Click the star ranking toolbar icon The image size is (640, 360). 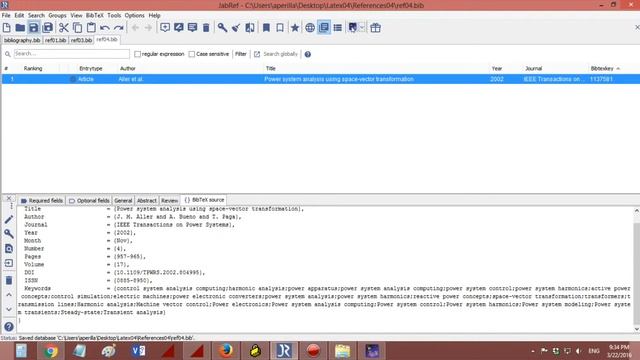click(x=295, y=28)
